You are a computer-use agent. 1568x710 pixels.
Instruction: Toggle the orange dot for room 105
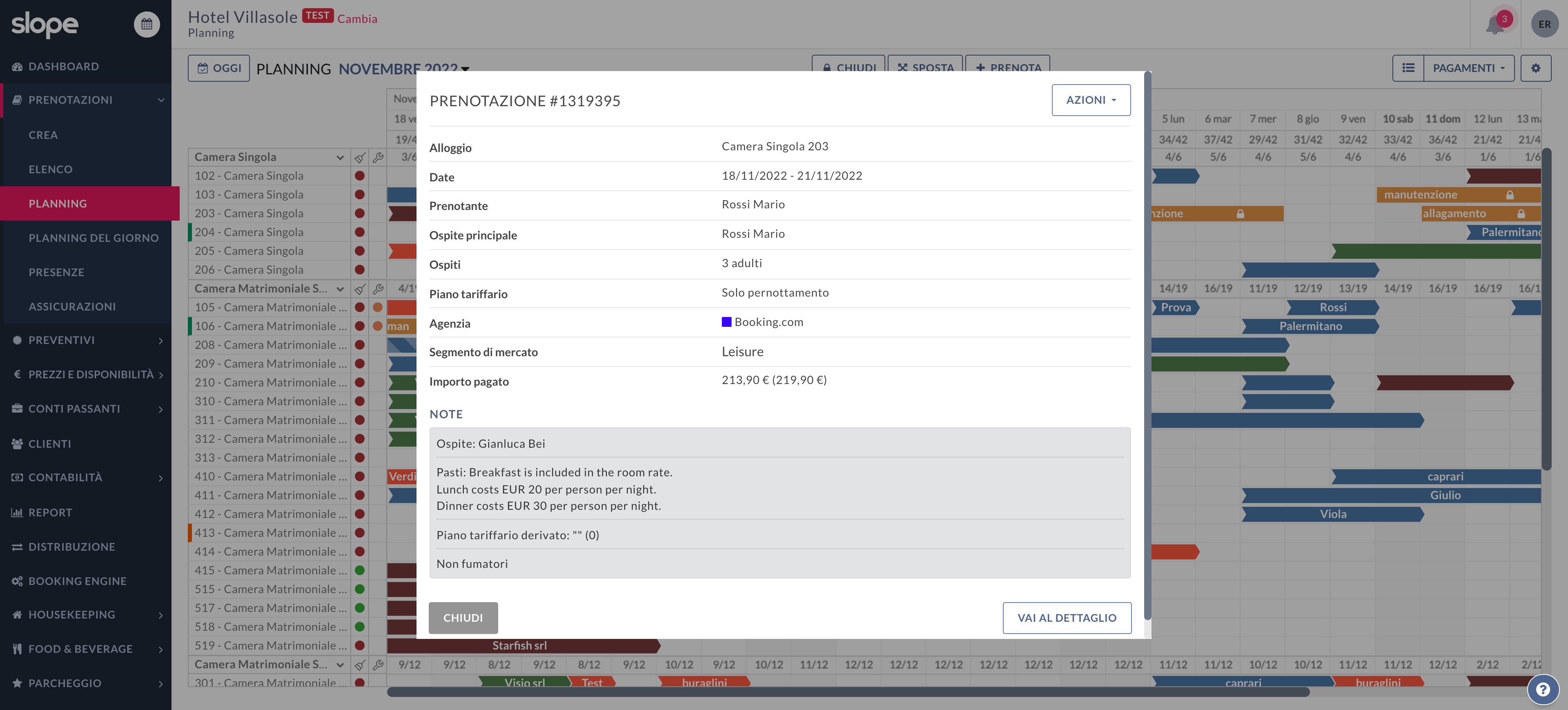[377, 308]
